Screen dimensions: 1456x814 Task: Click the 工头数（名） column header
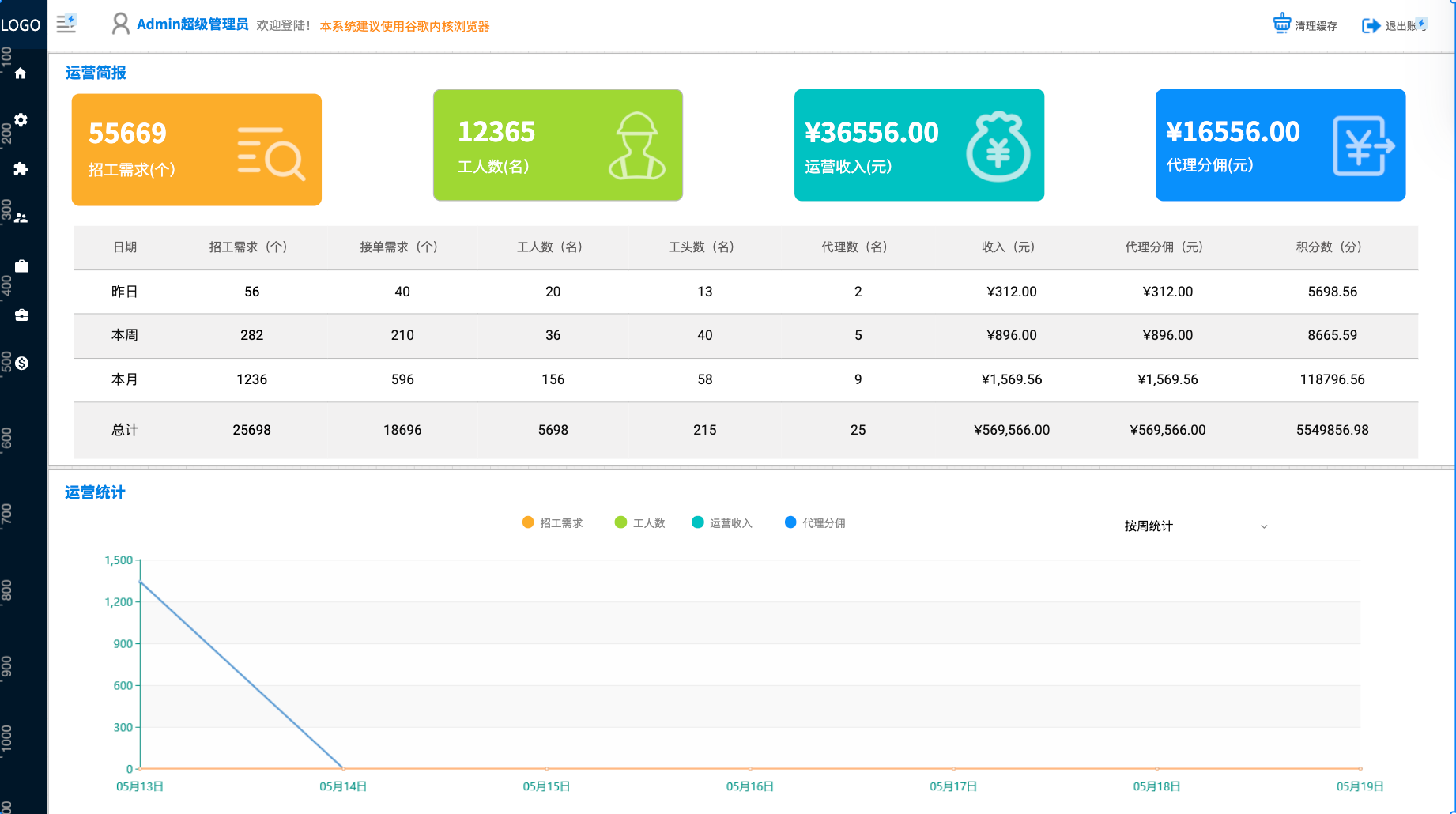705,247
